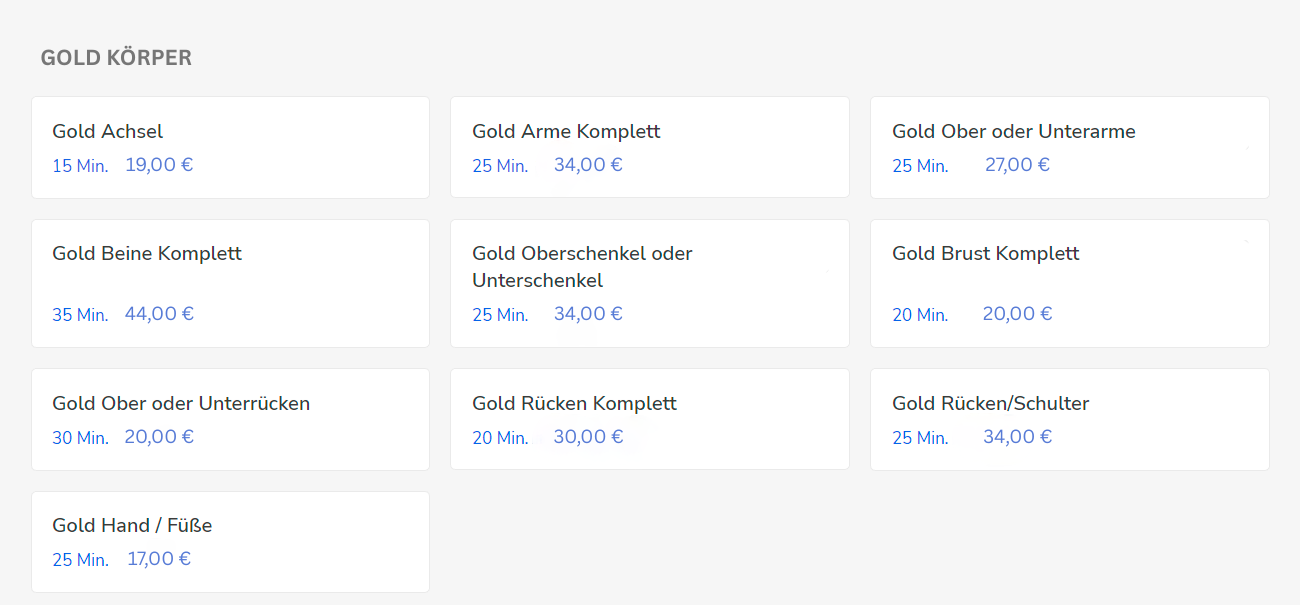Click 20,00 € on Gold Brust Komplett

point(1017,314)
